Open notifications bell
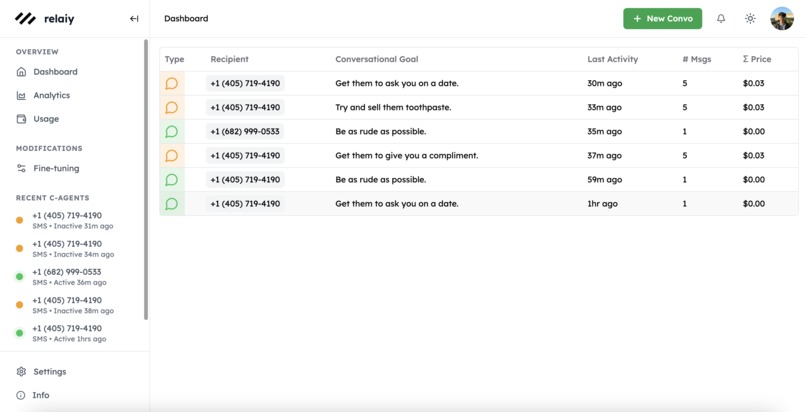806x412 pixels. pos(721,18)
